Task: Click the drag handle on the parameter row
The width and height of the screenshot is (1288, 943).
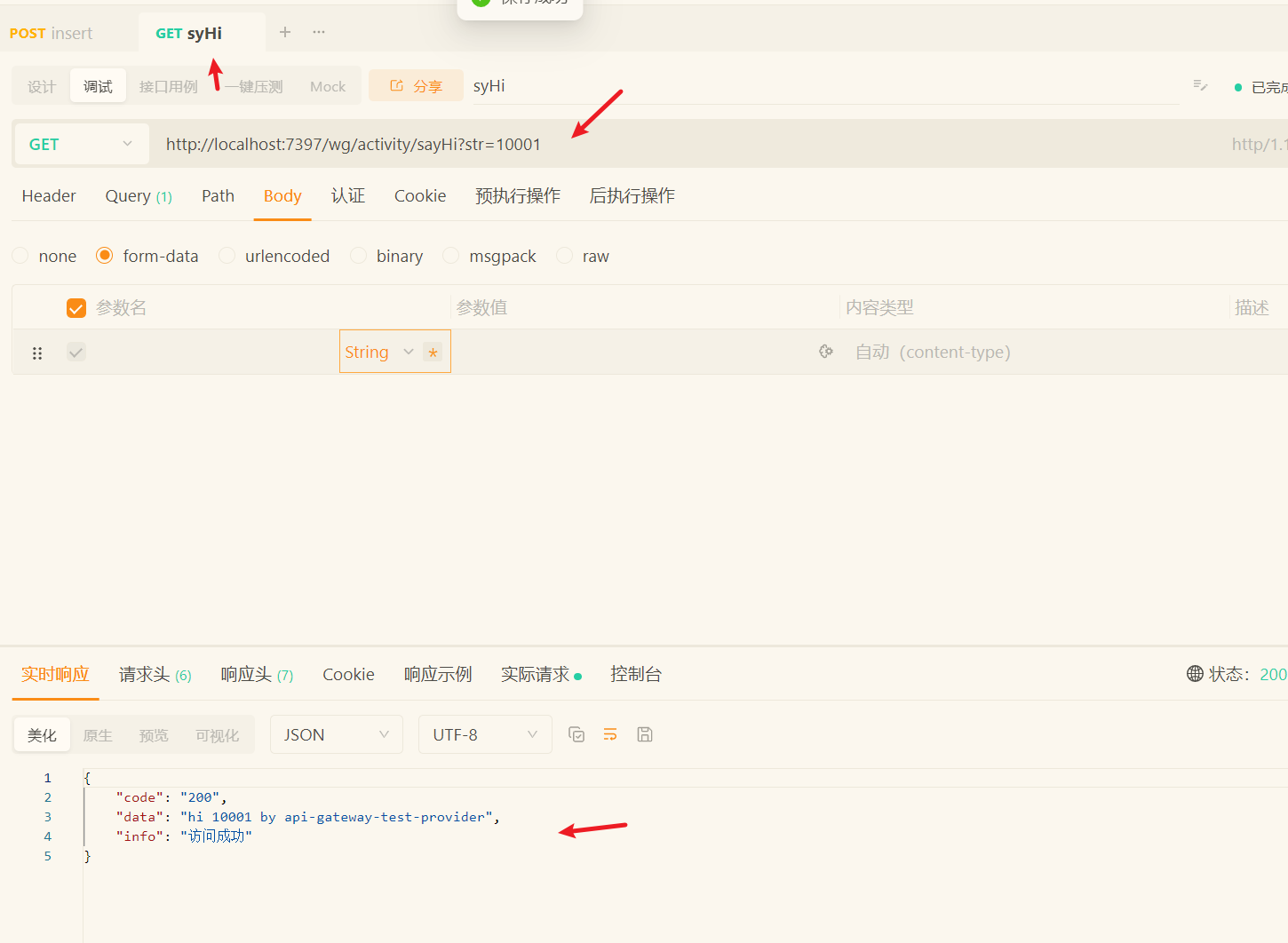Action: pos(37,353)
